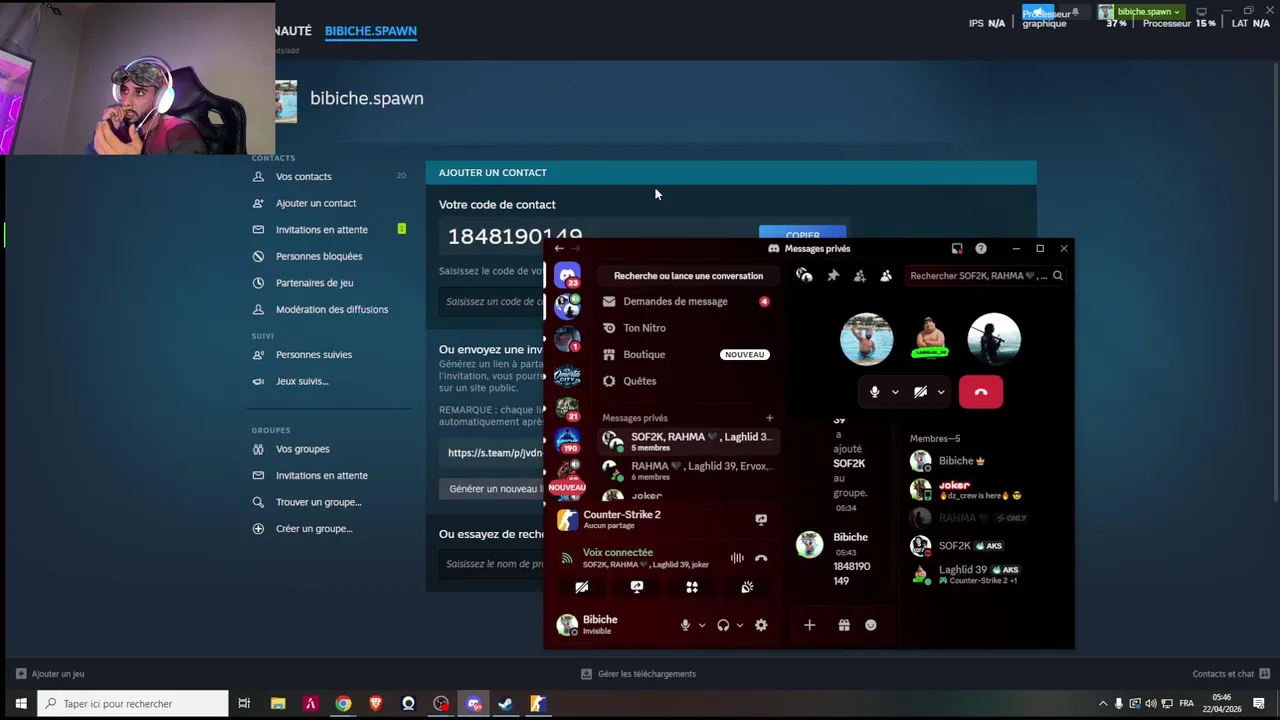Open Boutique in Discord
1280x720 pixels.
(686, 354)
